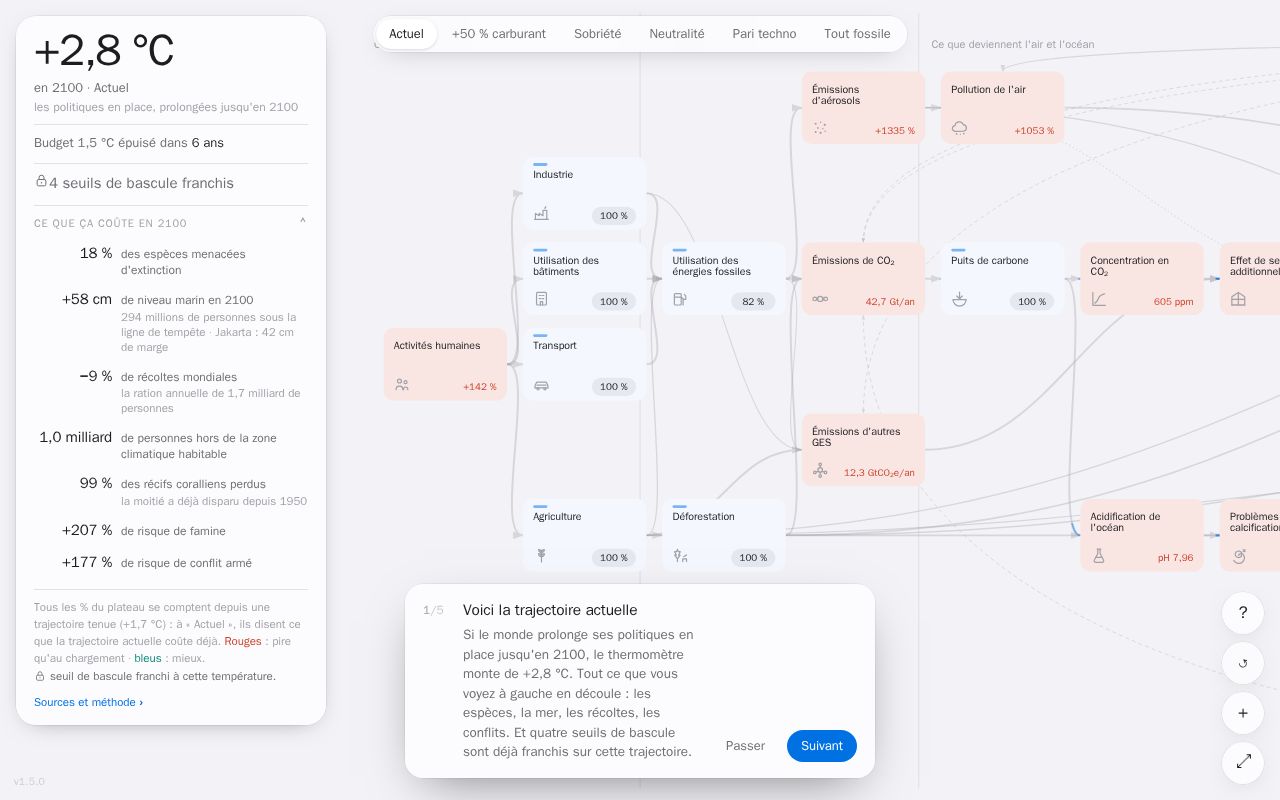Click the cloud icon in Pollution de l'air
This screenshot has width=1280, height=800.
coord(959,128)
